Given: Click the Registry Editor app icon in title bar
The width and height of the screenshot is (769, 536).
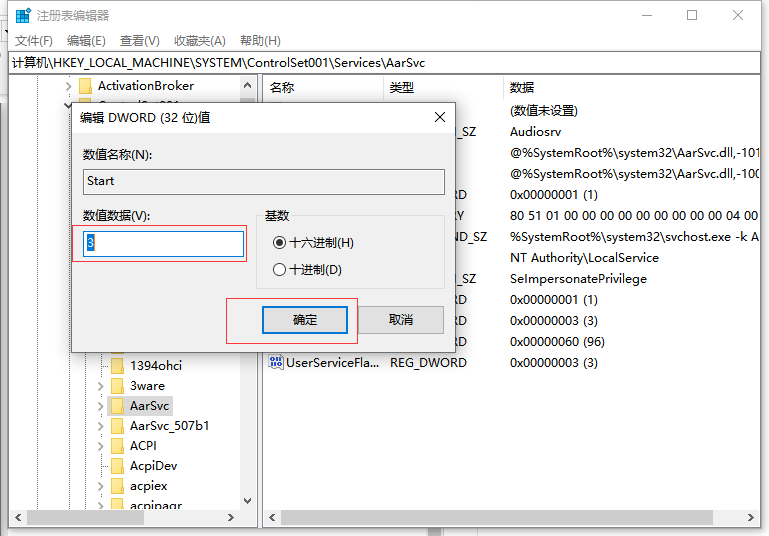Looking at the screenshot, I should coord(23,16).
